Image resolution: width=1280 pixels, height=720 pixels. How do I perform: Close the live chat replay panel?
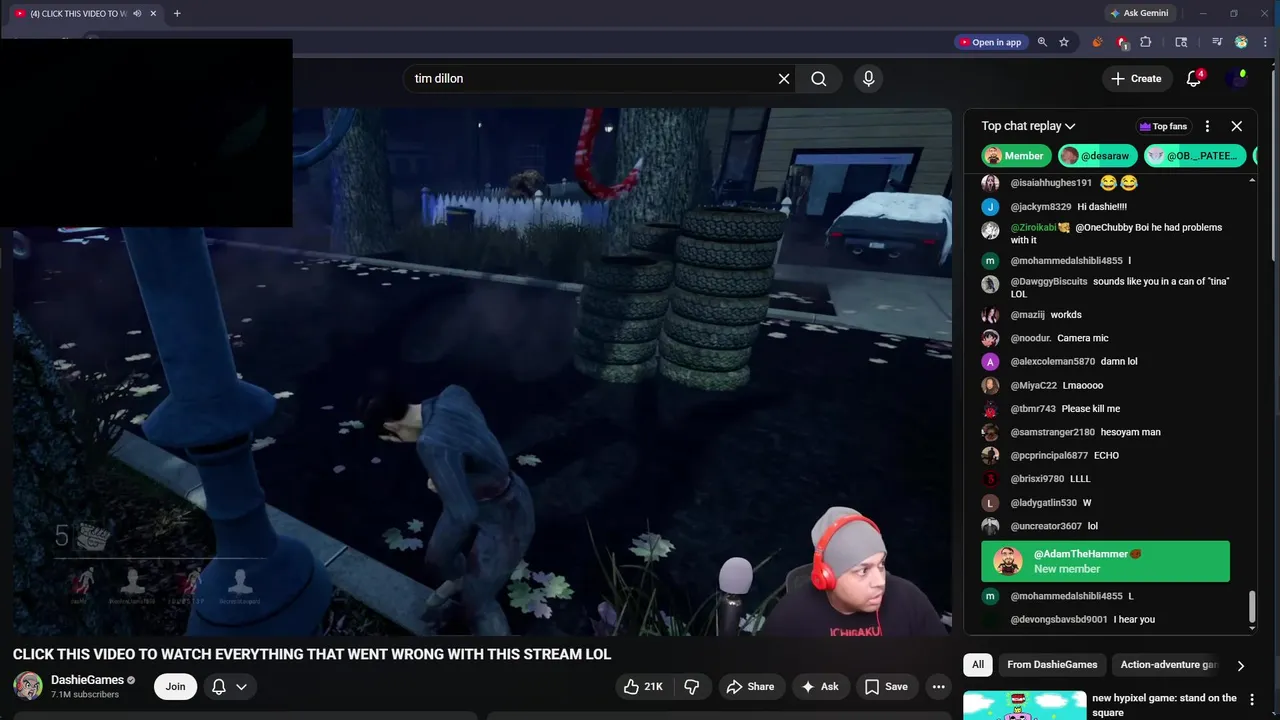click(1236, 126)
